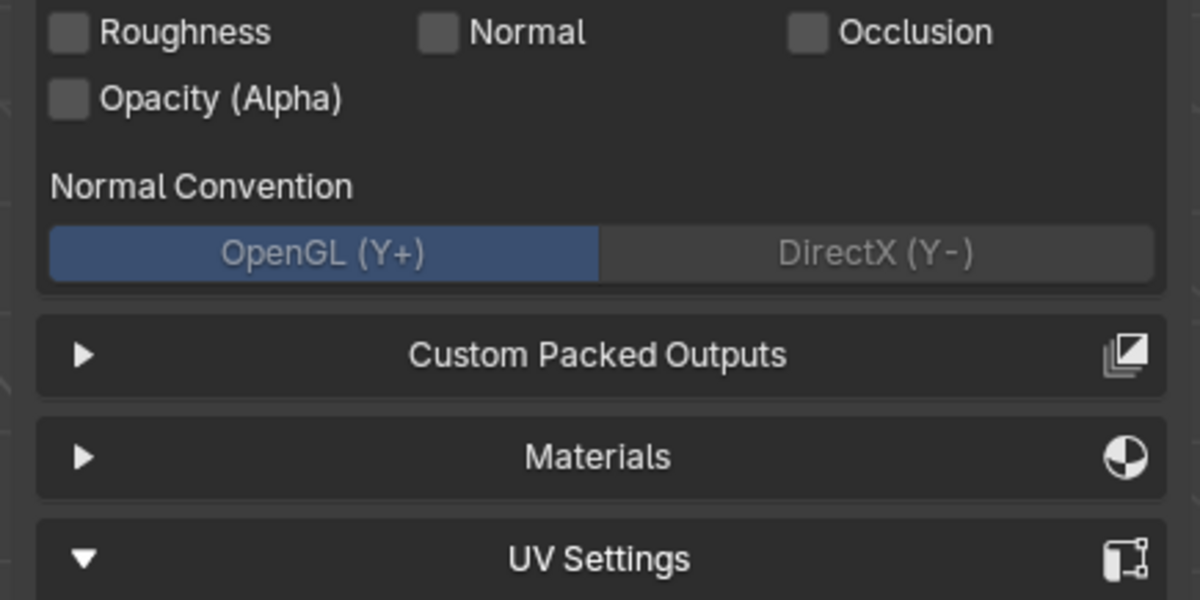Click the Custom Packed Outputs layered-image icon
1200x600 pixels.
[1125, 356]
